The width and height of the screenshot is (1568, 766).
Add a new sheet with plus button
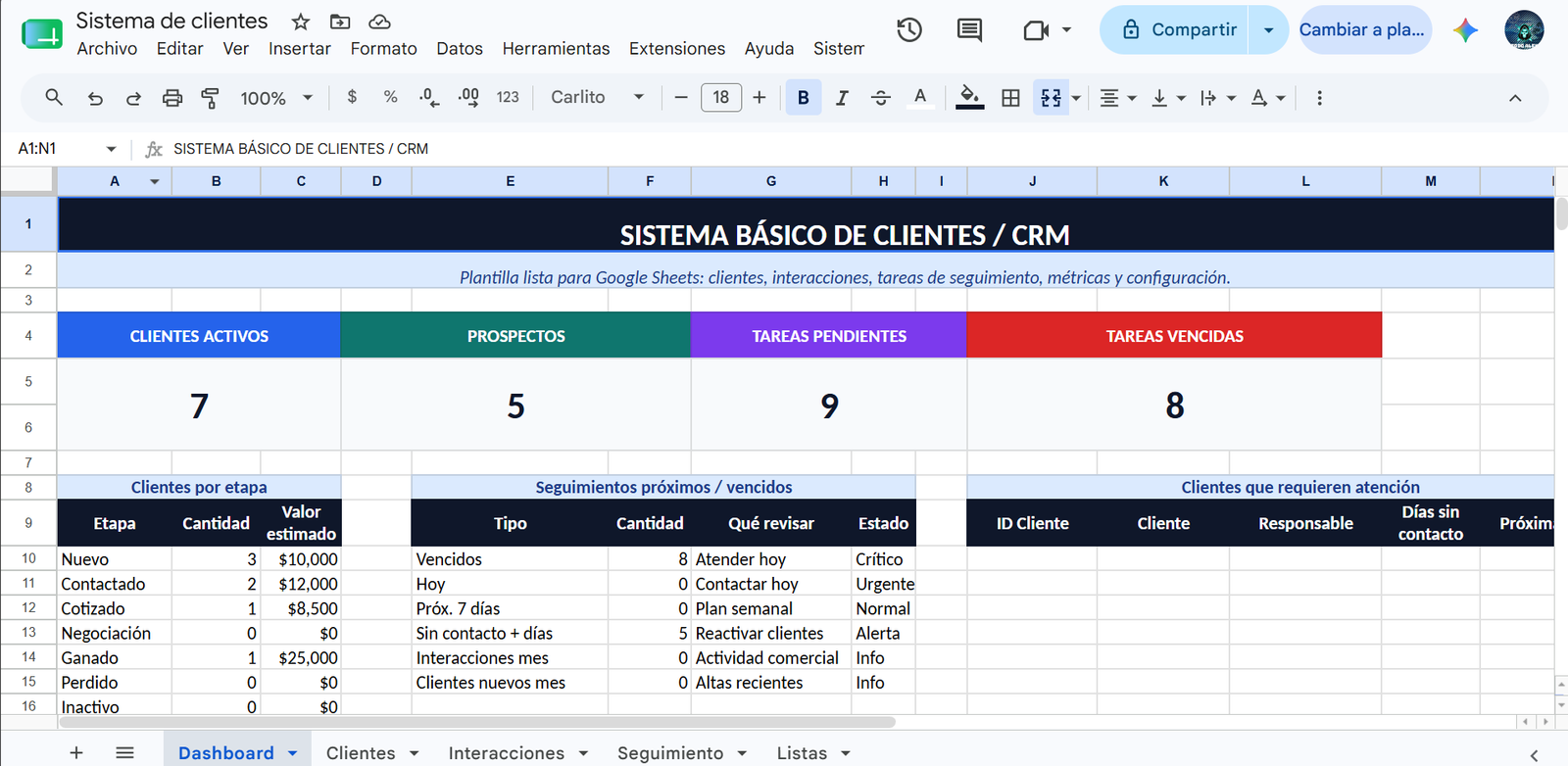[x=76, y=752]
